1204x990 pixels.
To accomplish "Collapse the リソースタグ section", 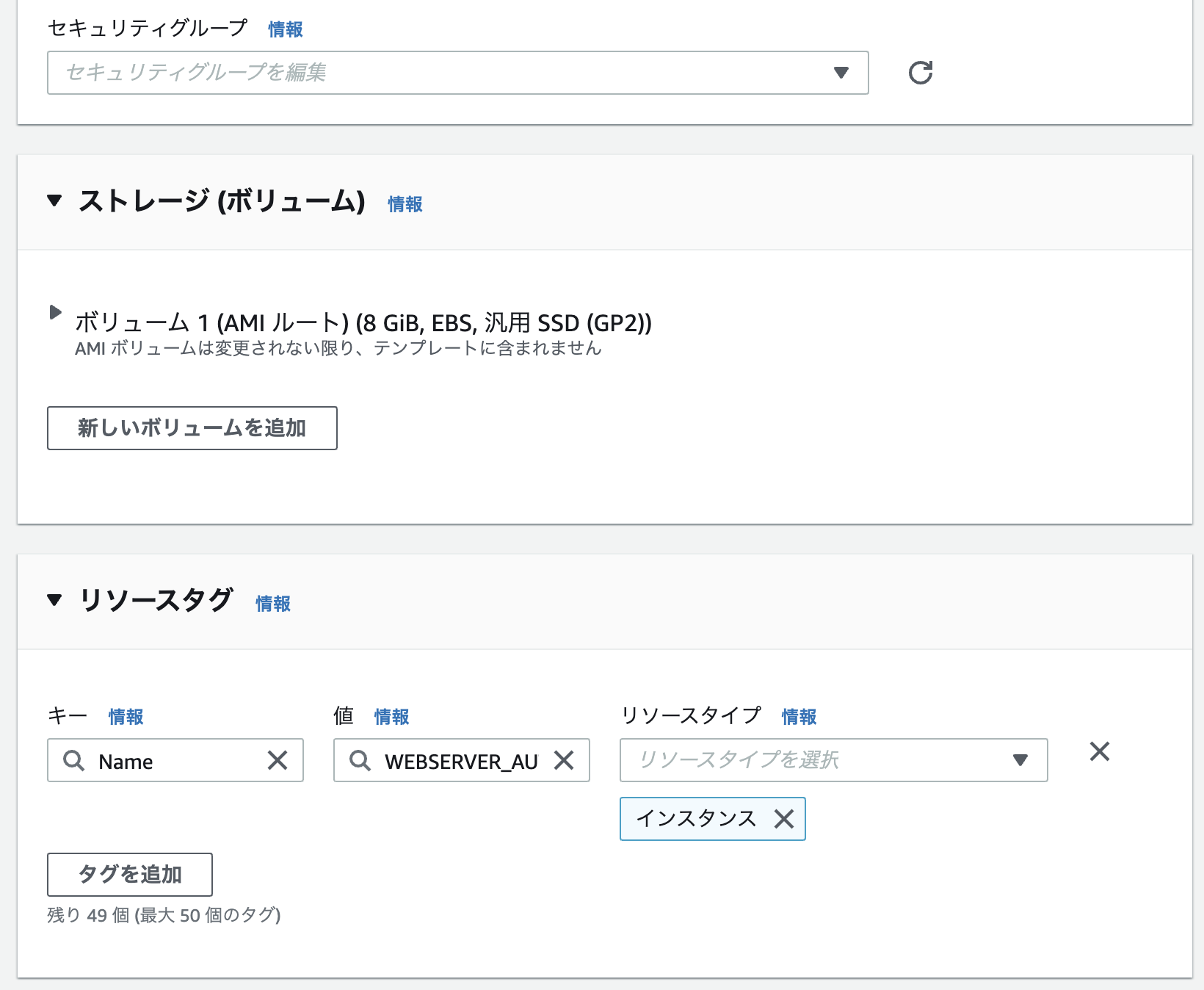I will tap(54, 600).
